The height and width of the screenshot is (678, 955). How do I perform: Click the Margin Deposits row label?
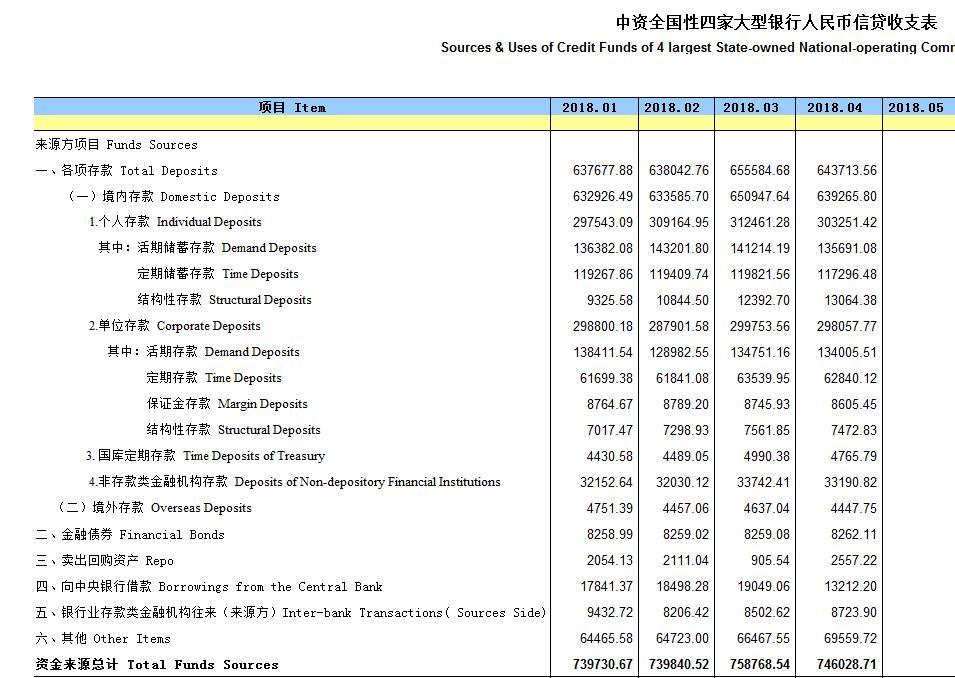click(x=227, y=404)
